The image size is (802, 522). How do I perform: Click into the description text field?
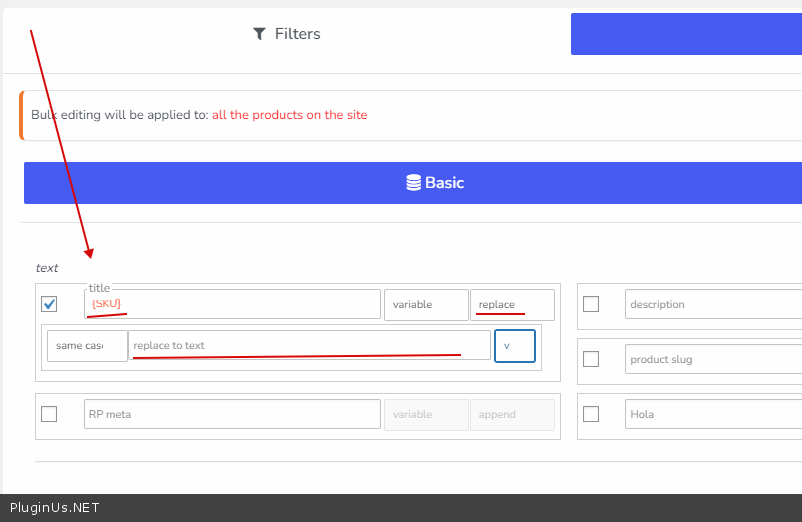pos(714,304)
